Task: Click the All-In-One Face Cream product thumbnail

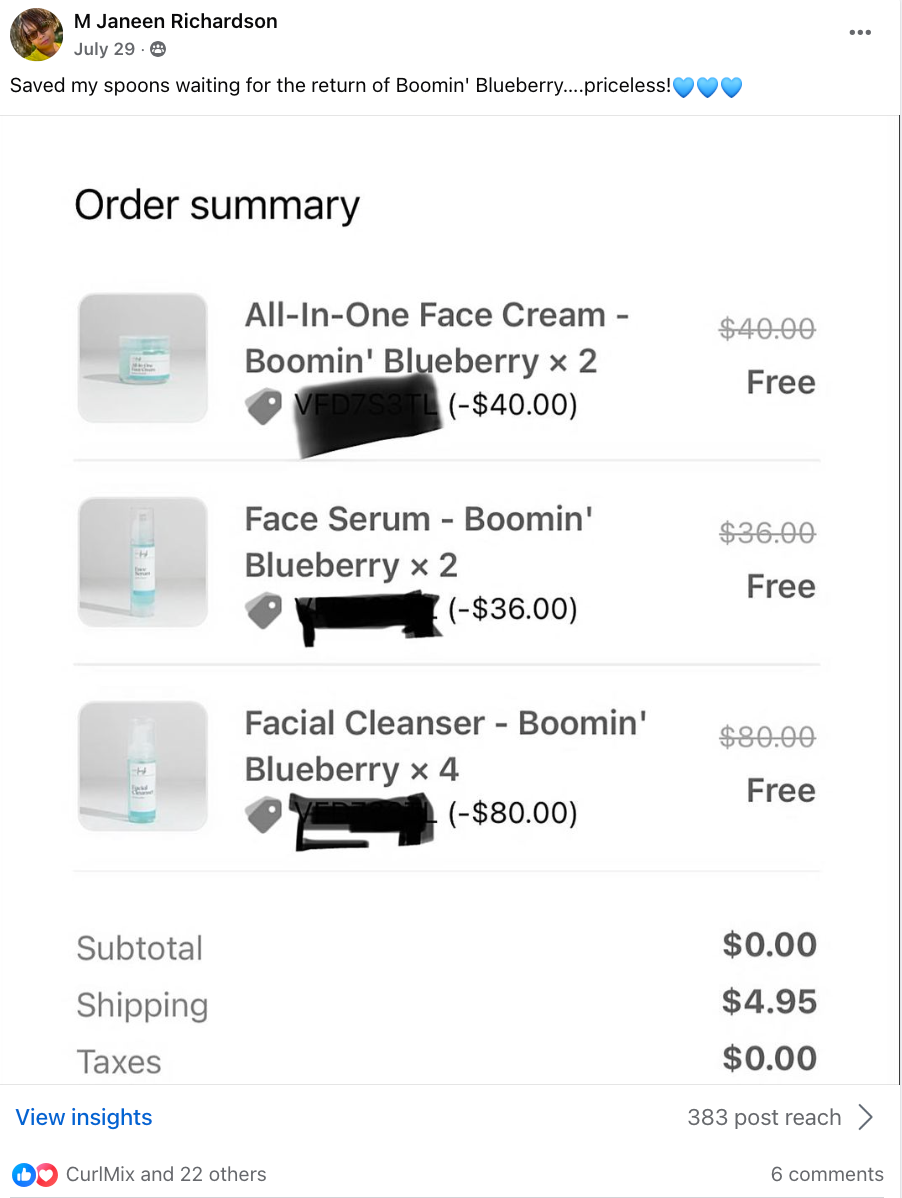Action: pos(143,357)
